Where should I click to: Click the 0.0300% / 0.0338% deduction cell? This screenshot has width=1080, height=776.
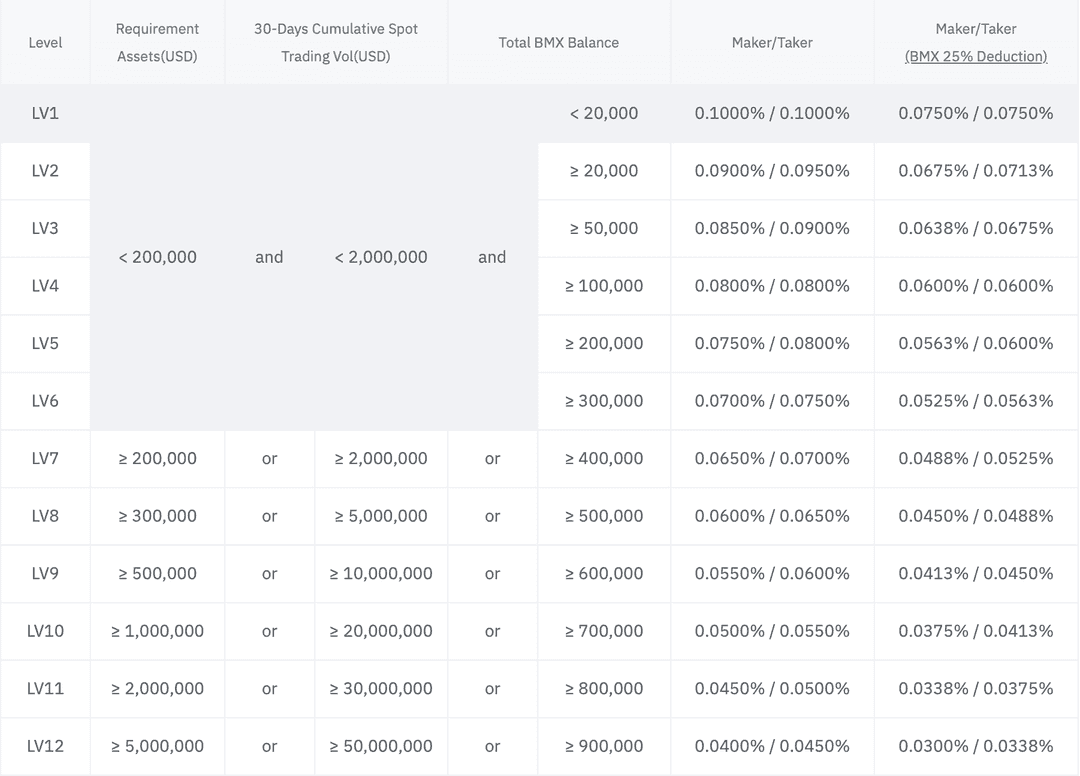coord(975,746)
